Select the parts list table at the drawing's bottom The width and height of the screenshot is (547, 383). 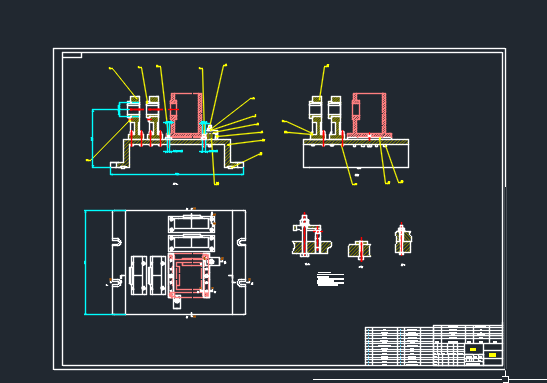coord(399,346)
